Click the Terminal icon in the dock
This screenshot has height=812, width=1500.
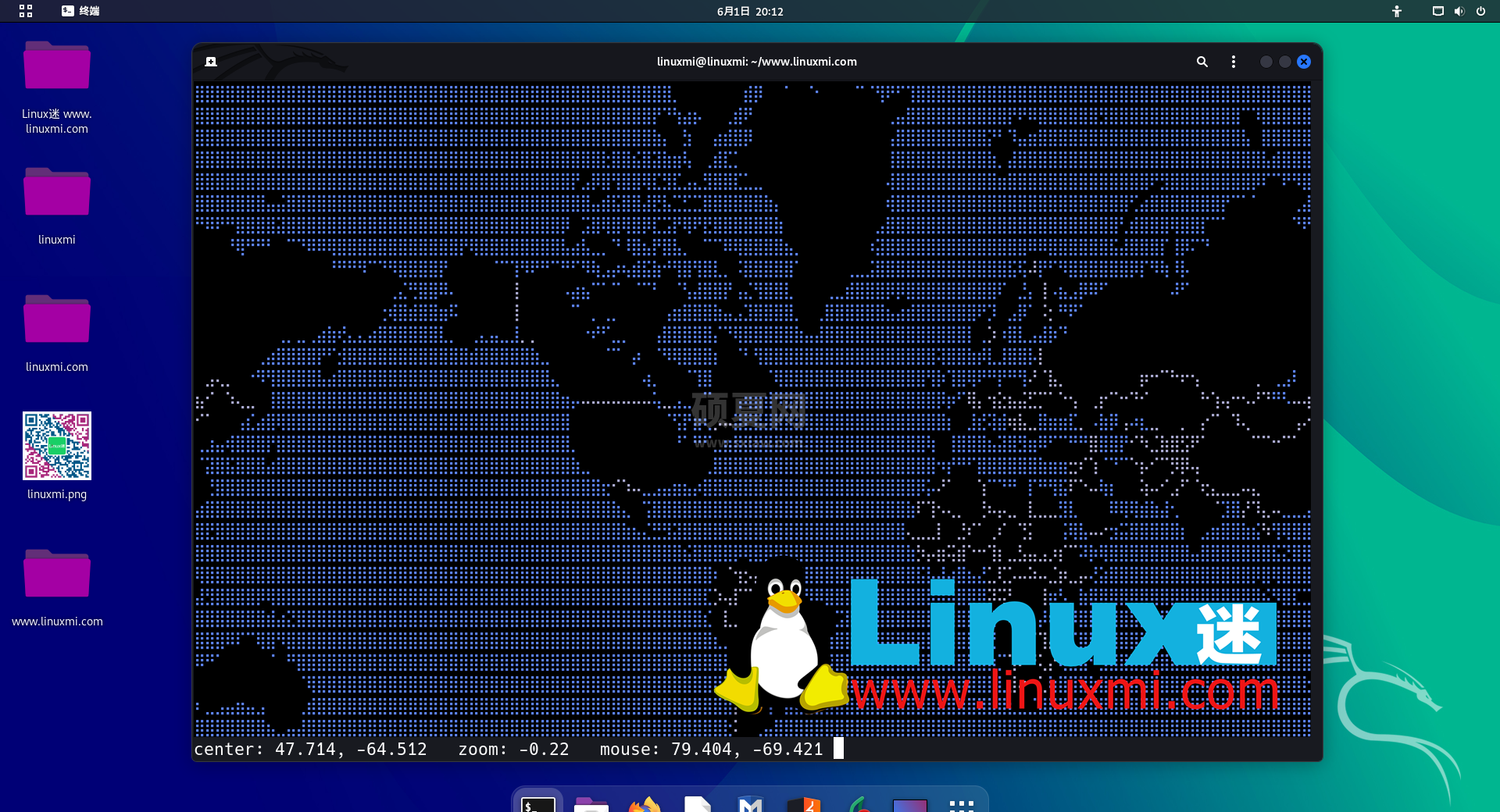coord(538,803)
